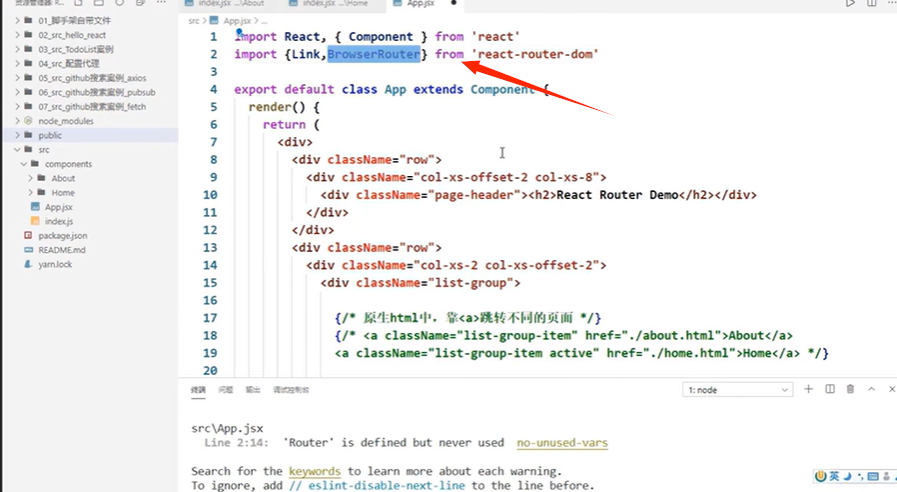
Task: Click the src breadcrumb
Action: coord(193,21)
